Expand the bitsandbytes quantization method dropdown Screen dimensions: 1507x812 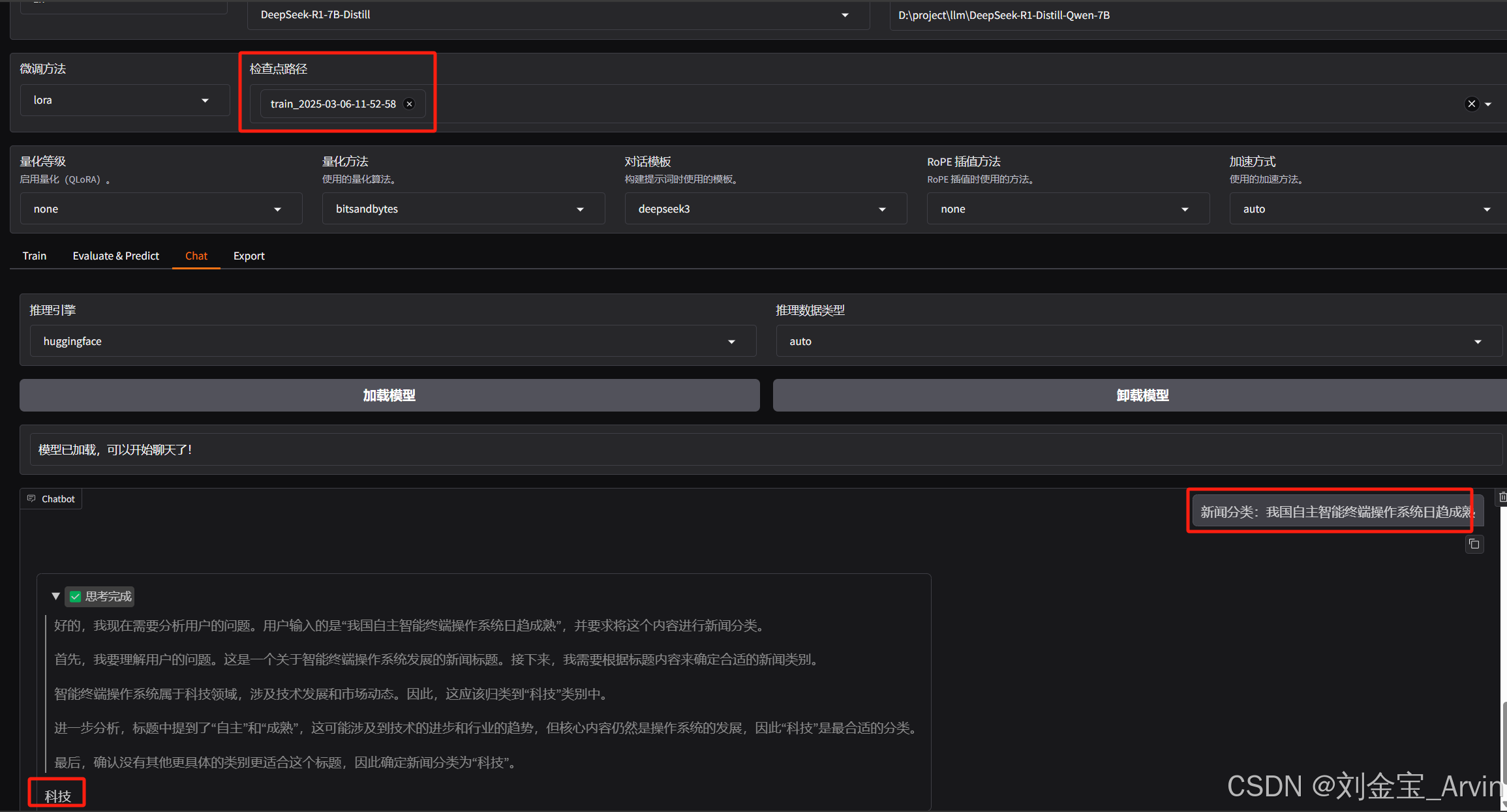click(x=463, y=209)
